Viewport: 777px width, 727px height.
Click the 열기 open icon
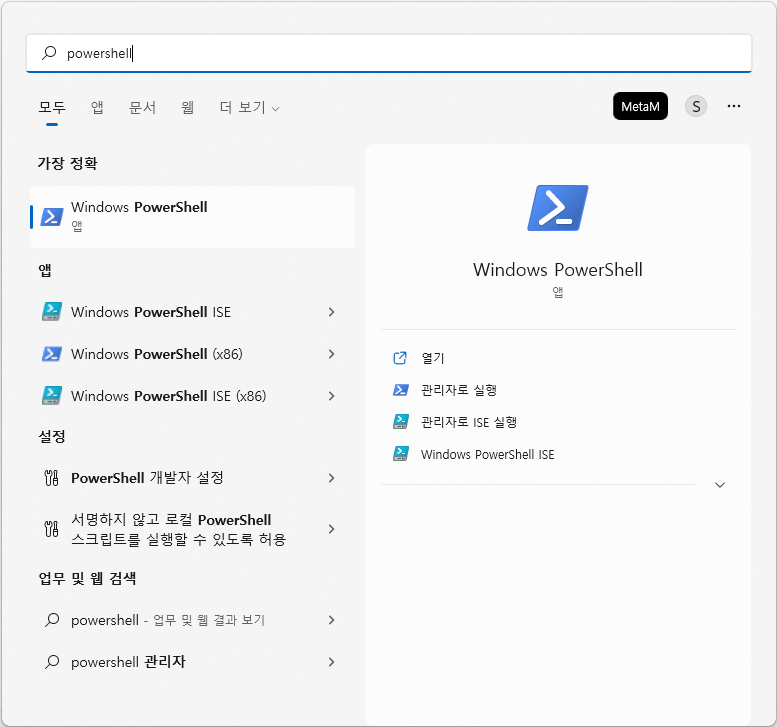(400, 358)
